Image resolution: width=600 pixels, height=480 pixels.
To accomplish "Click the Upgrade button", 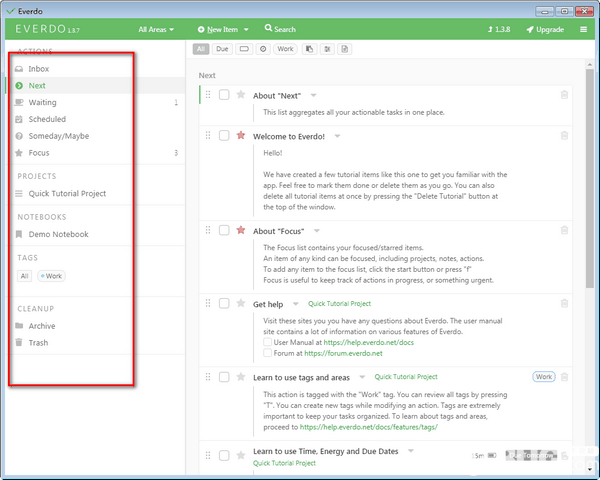I will [545, 29].
